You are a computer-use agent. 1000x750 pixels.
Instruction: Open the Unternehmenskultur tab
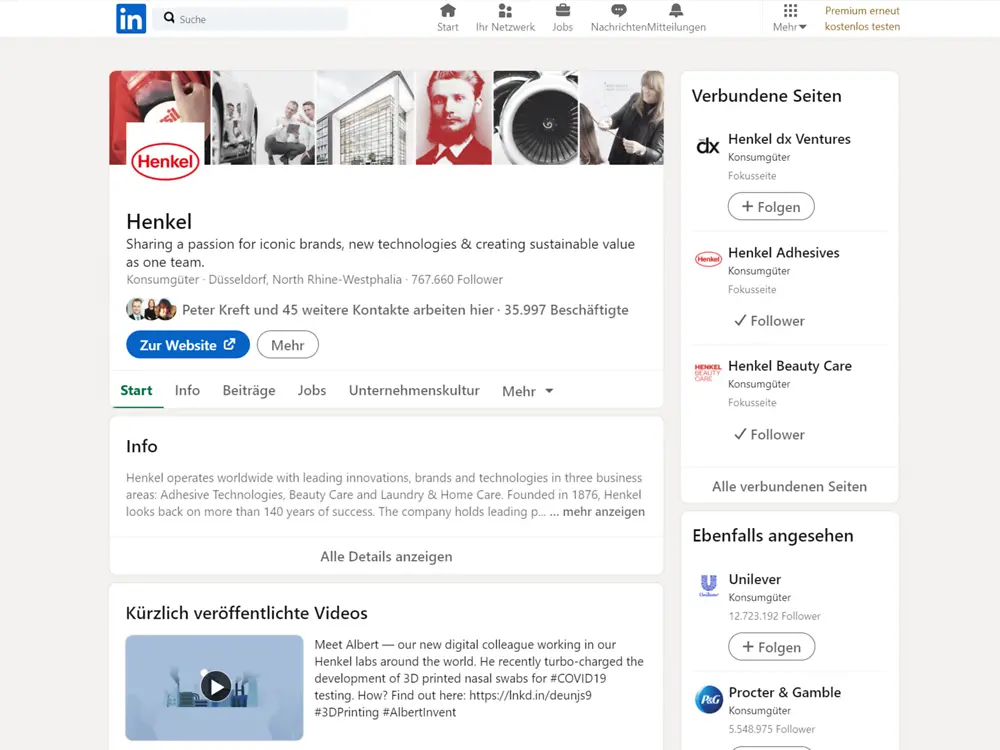point(414,390)
